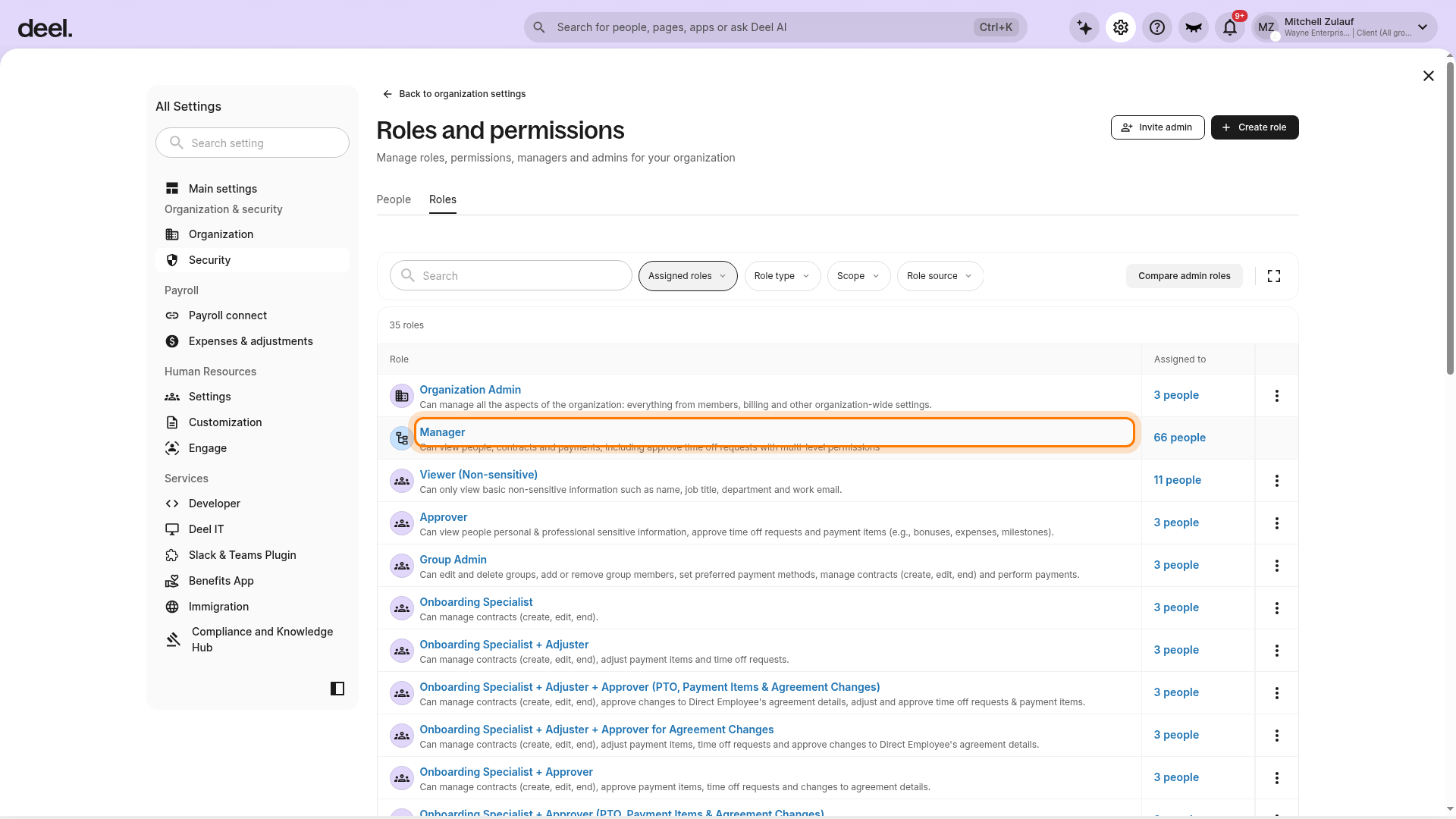This screenshot has height=819, width=1456.
Task: Open Benefits App settings
Action: [253, 581]
